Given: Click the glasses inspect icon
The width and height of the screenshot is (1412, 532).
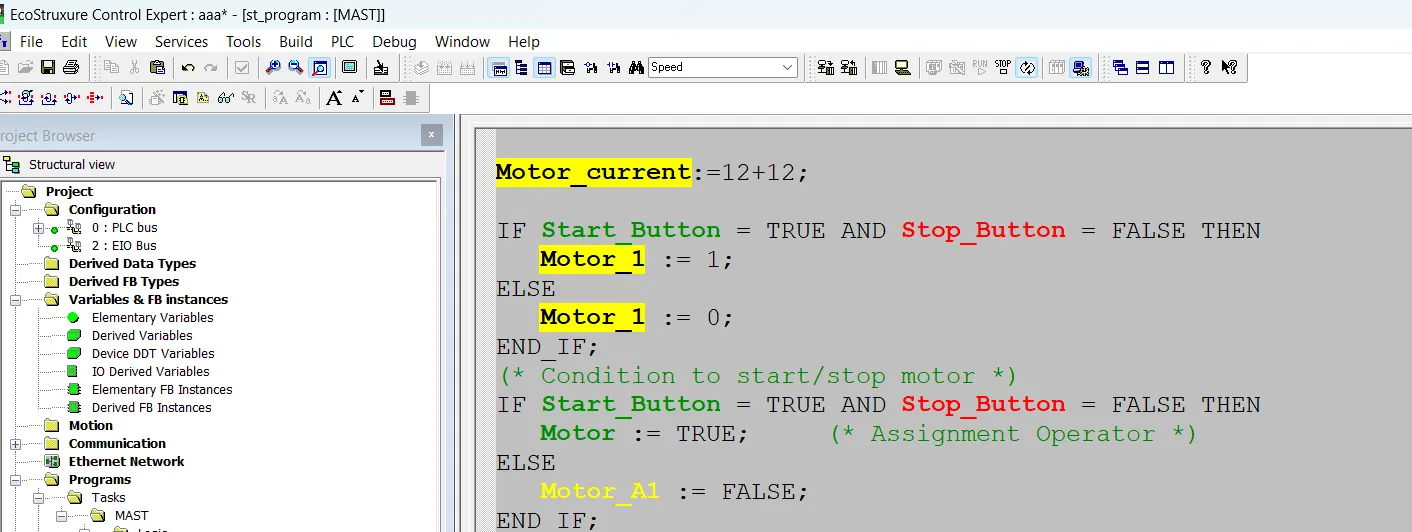Looking at the screenshot, I should (226, 97).
